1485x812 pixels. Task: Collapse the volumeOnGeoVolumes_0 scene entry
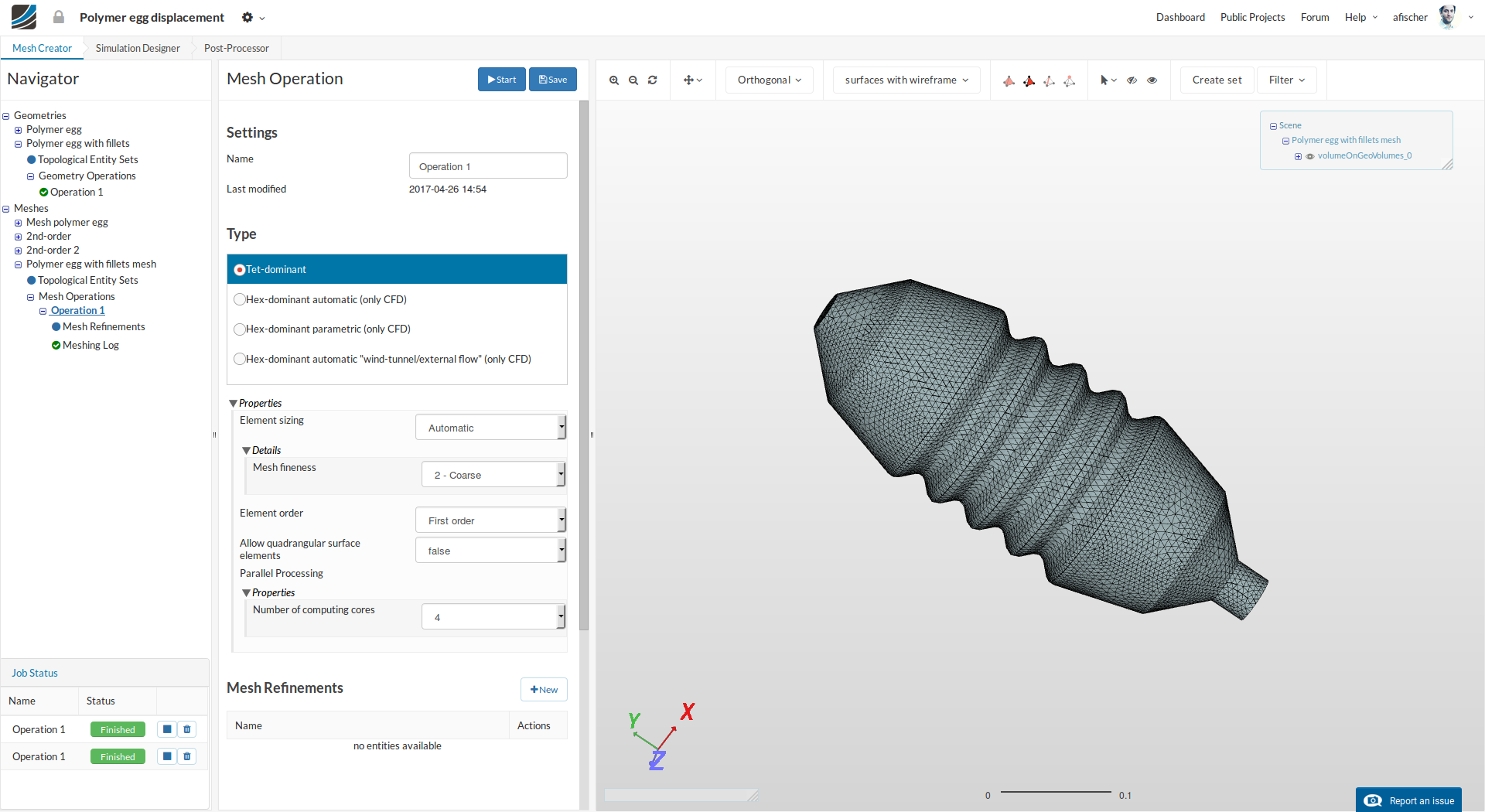click(1298, 155)
